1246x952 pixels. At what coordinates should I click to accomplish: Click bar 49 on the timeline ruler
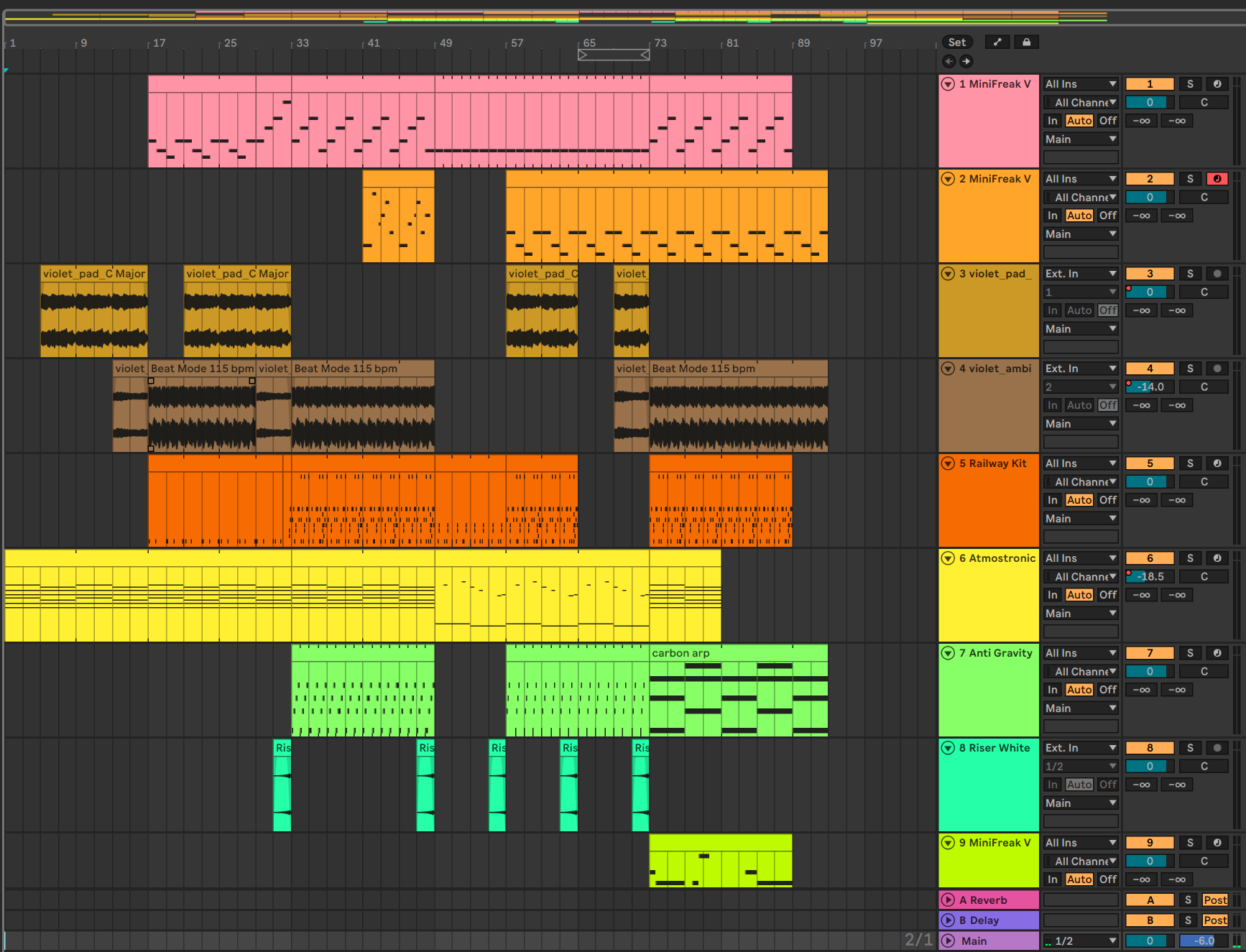(446, 43)
